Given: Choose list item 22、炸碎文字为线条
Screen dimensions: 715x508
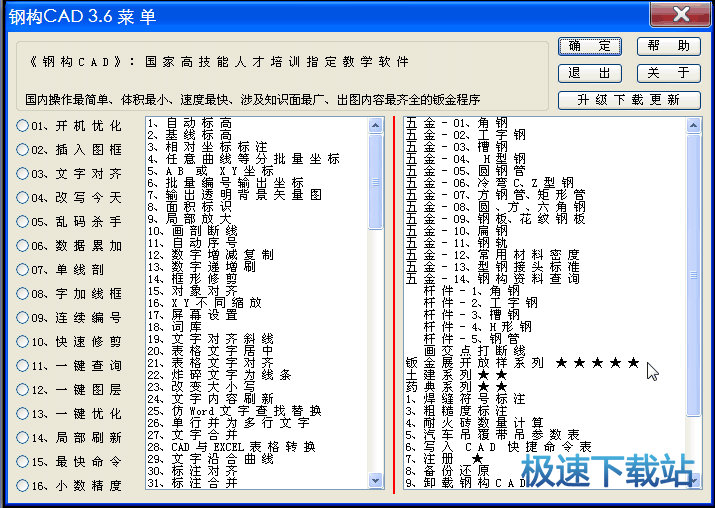Looking at the screenshot, I should [x=219, y=375].
